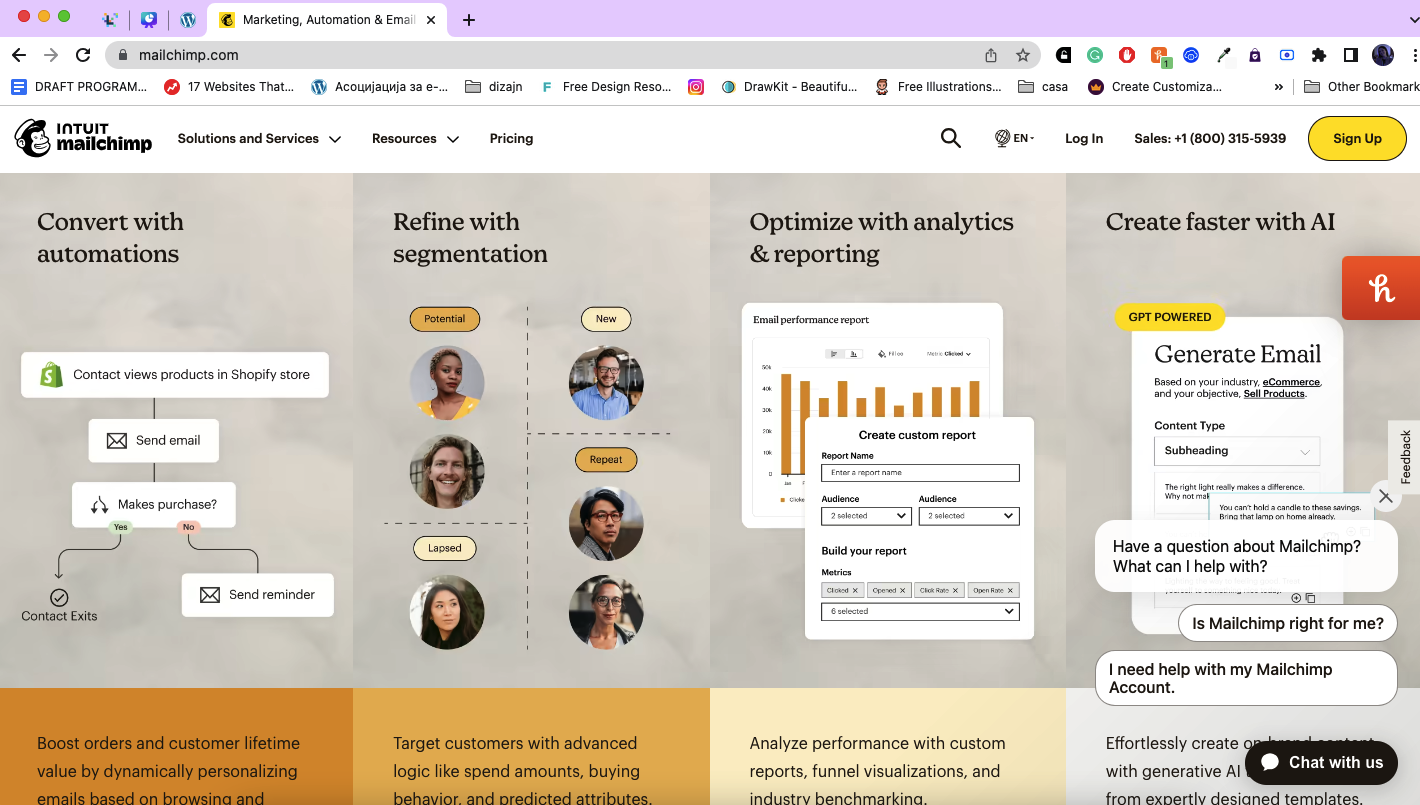The height and width of the screenshot is (805, 1420).
Task: Open the purple shopping bag extension
Action: click(1255, 55)
